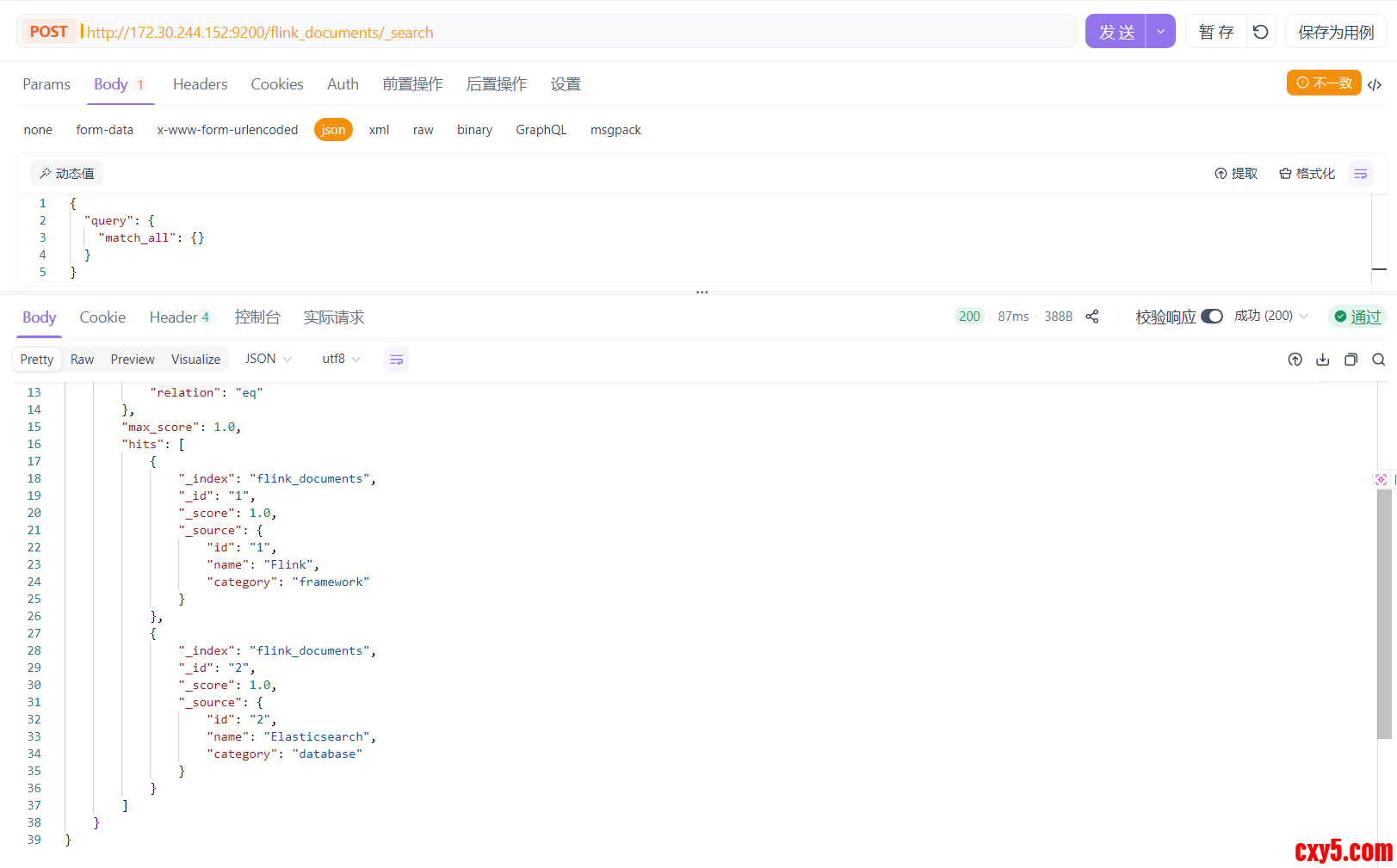The width and height of the screenshot is (1397, 868).
Task: Click the download response icon
Action: pyautogui.click(x=1323, y=360)
